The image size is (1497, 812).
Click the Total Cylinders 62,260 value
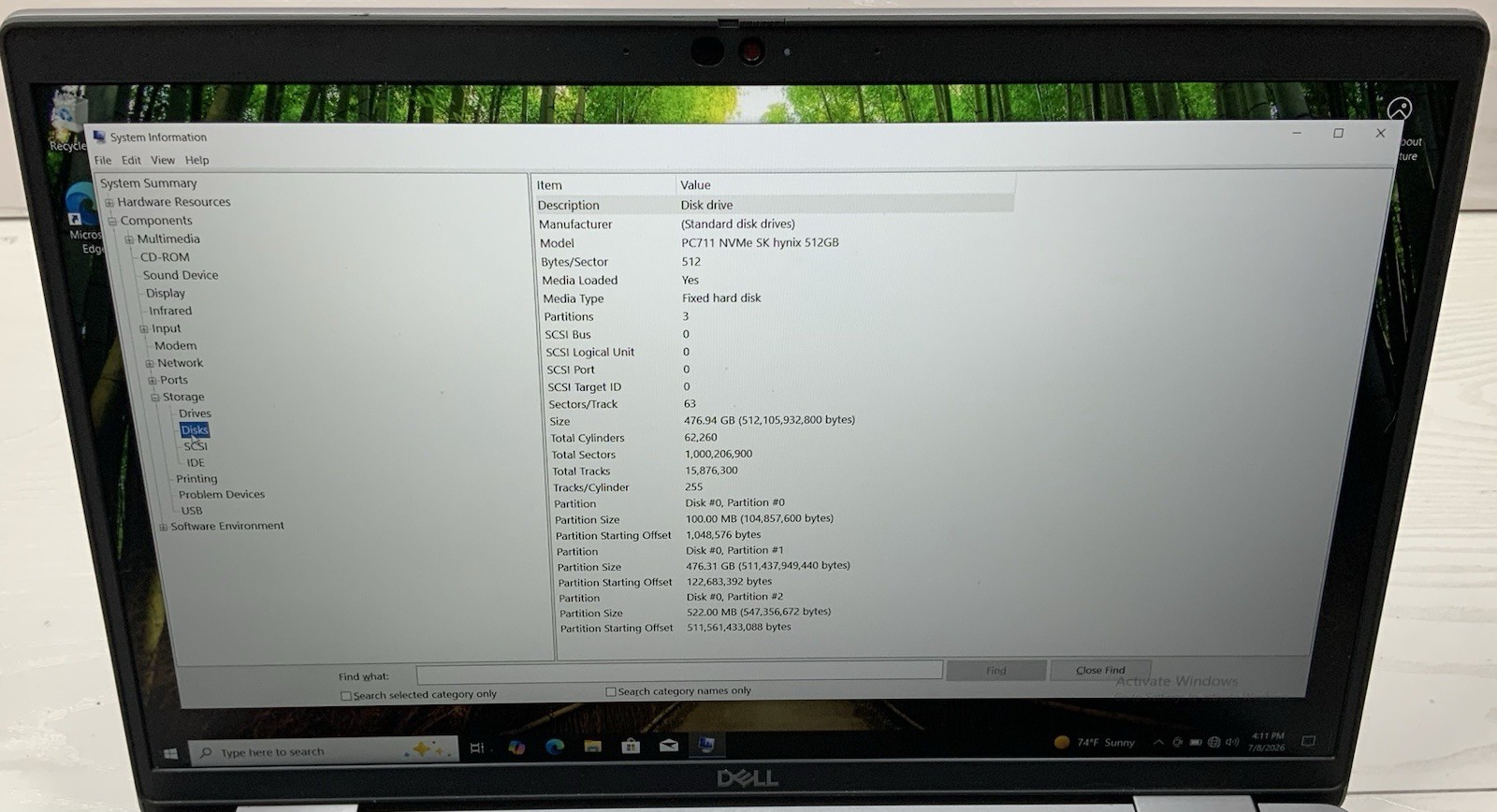click(x=701, y=437)
